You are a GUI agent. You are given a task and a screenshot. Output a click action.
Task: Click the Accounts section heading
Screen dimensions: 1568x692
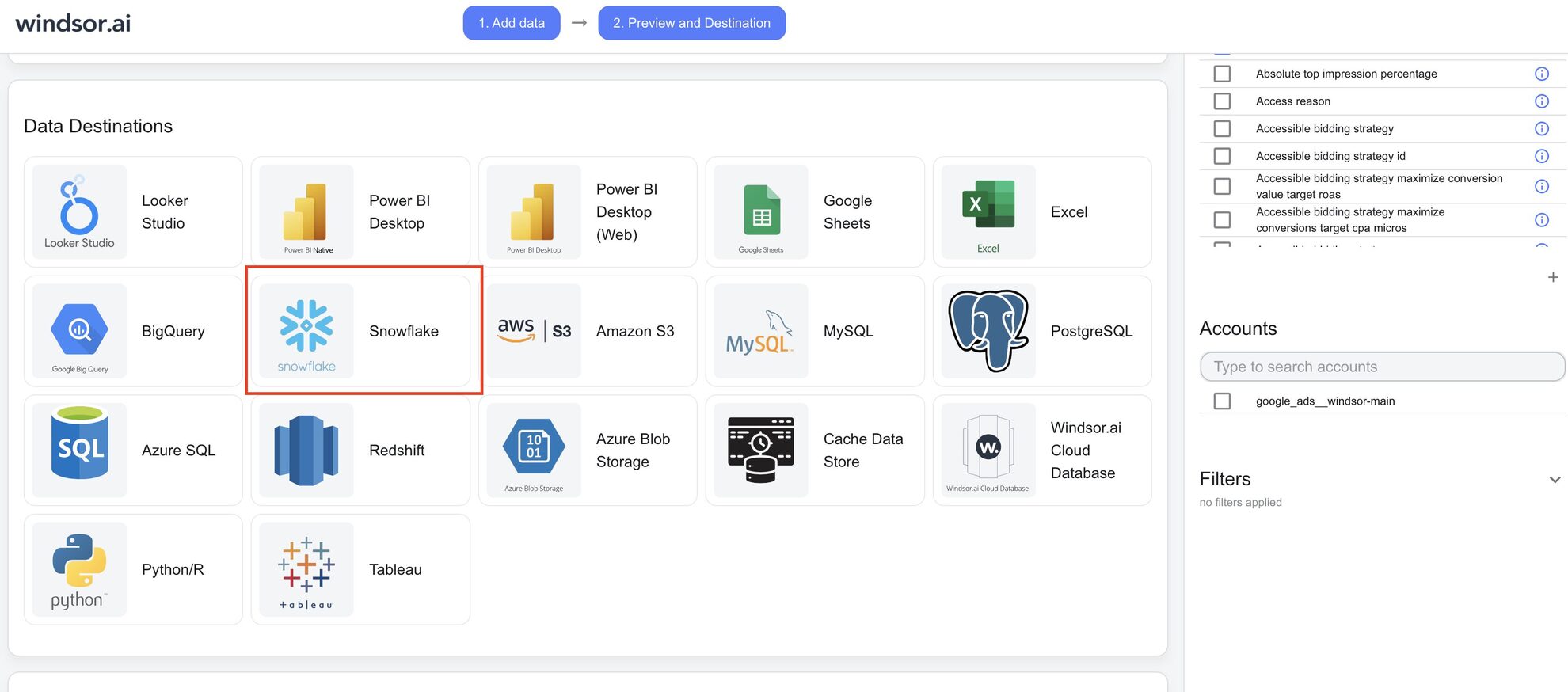click(x=1238, y=329)
